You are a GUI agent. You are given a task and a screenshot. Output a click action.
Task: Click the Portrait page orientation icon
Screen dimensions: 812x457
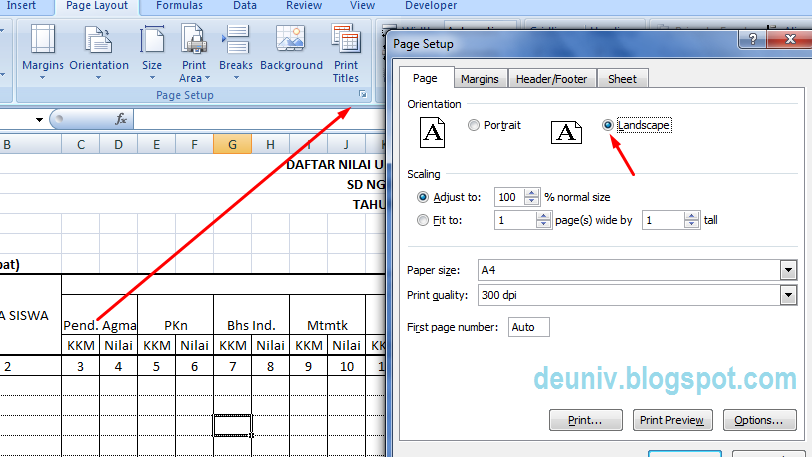pos(432,133)
